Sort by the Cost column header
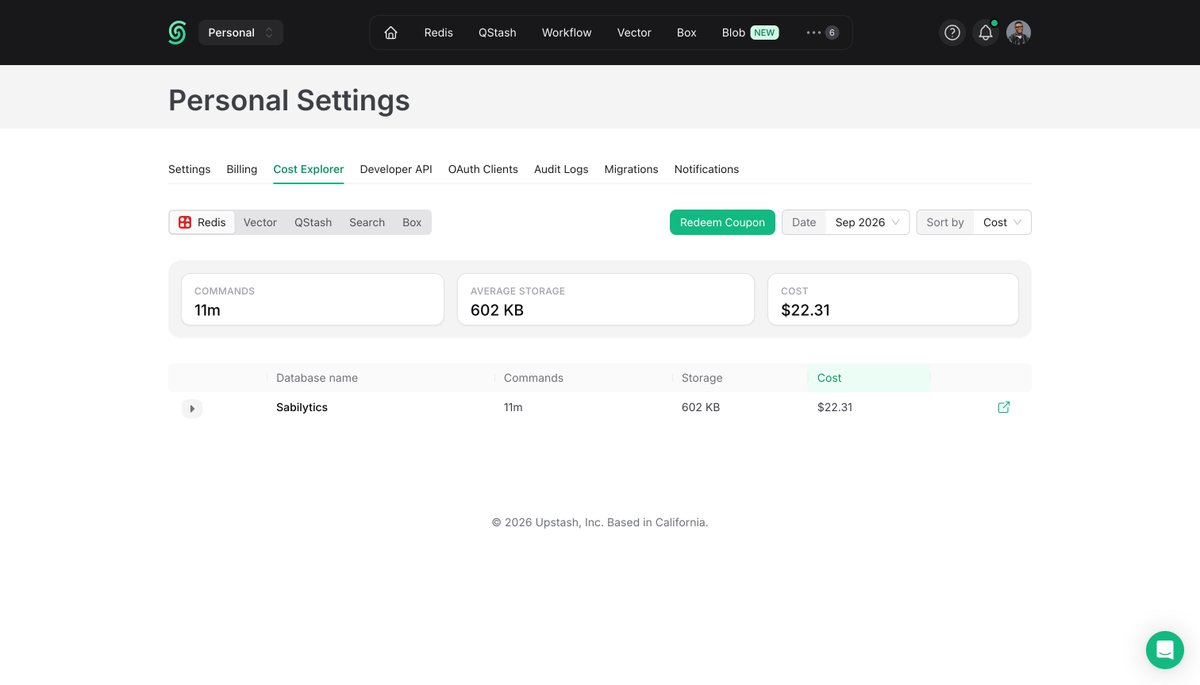This screenshot has width=1200, height=685. tap(829, 378)
